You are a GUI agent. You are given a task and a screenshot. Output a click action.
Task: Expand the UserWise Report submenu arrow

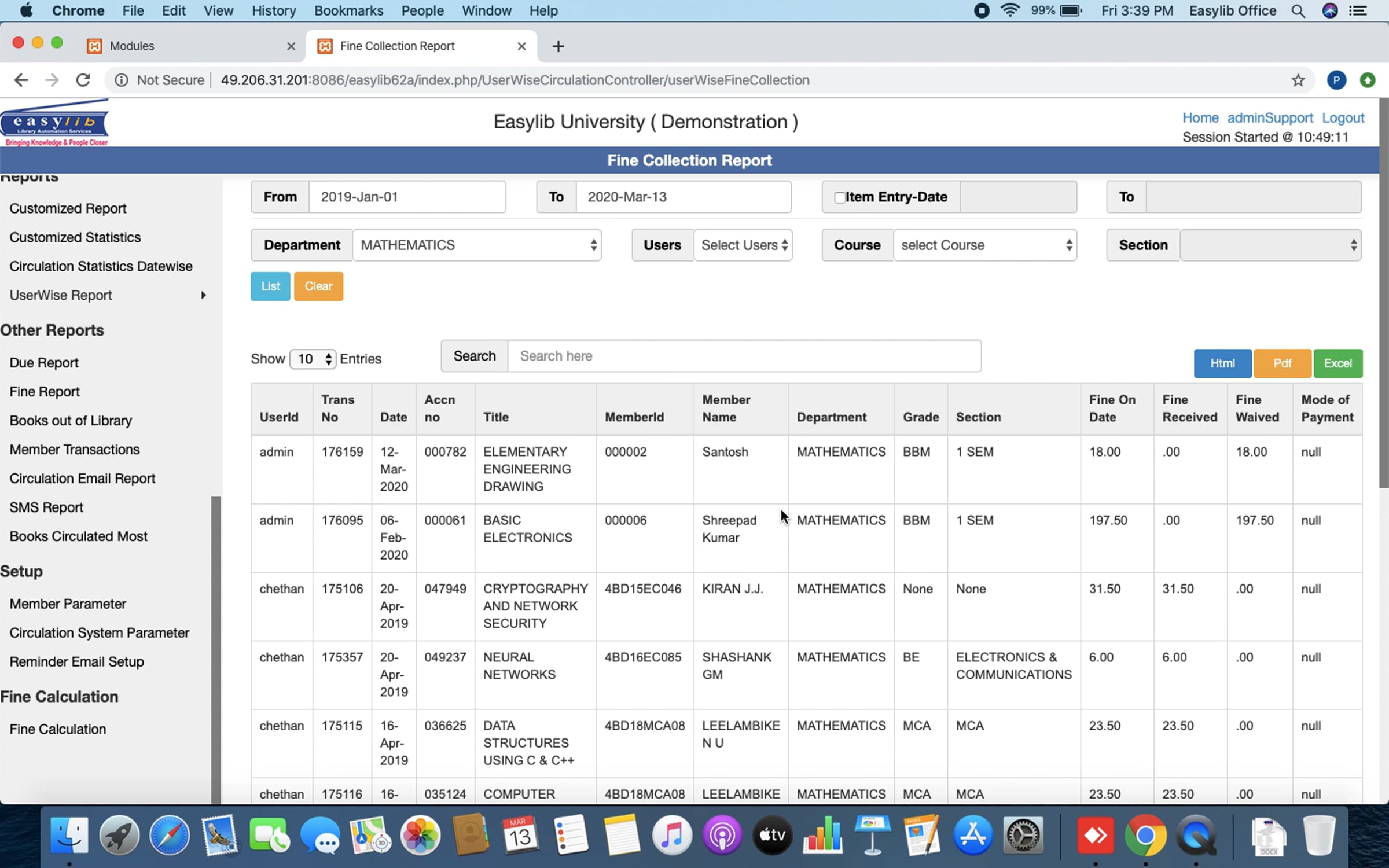[x=203, y=295]
